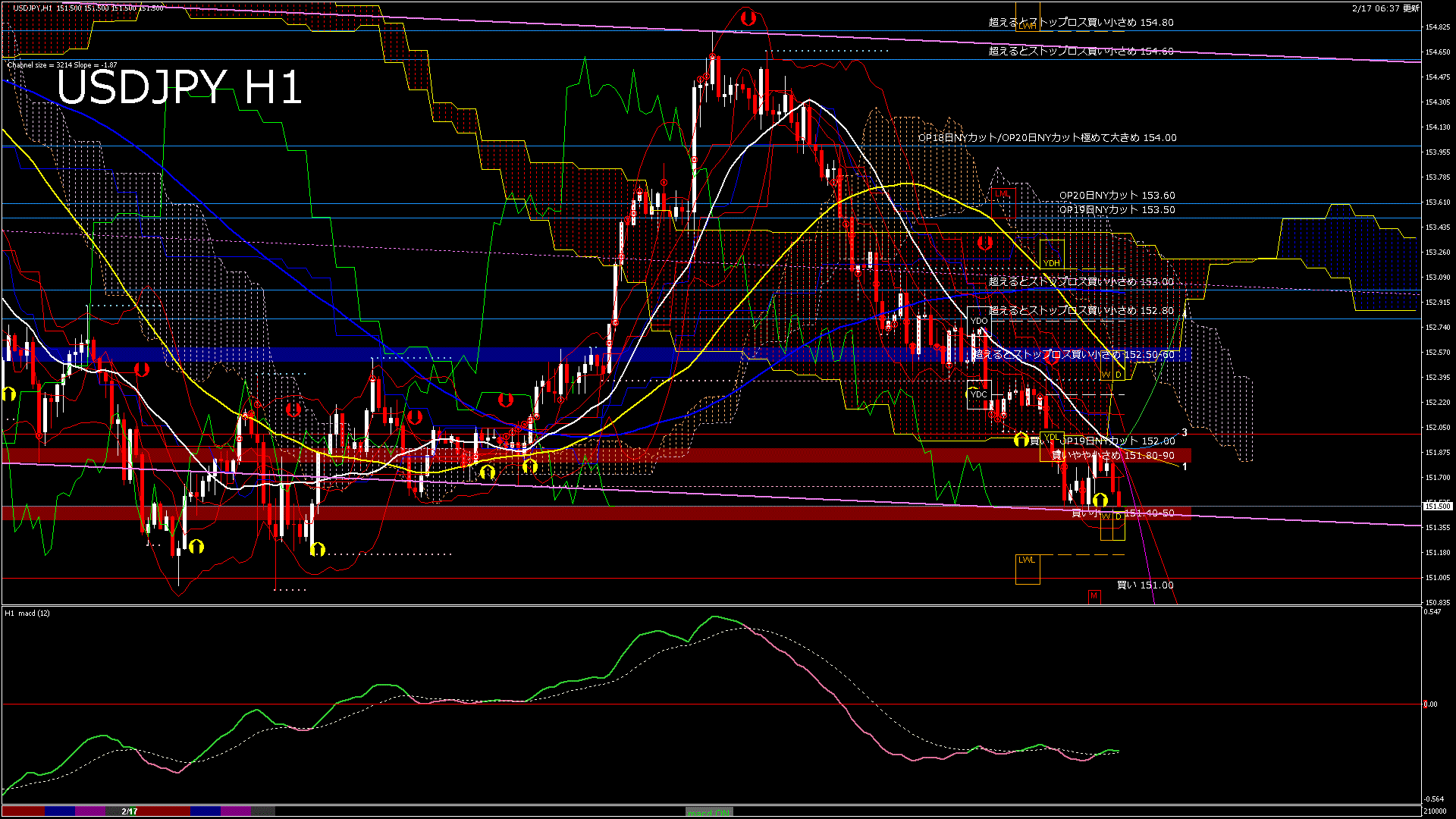Screen dimensions: 1456x819
Task: Click the 2/17 date marker on the timeline
Action: click(x=130, y=811)
